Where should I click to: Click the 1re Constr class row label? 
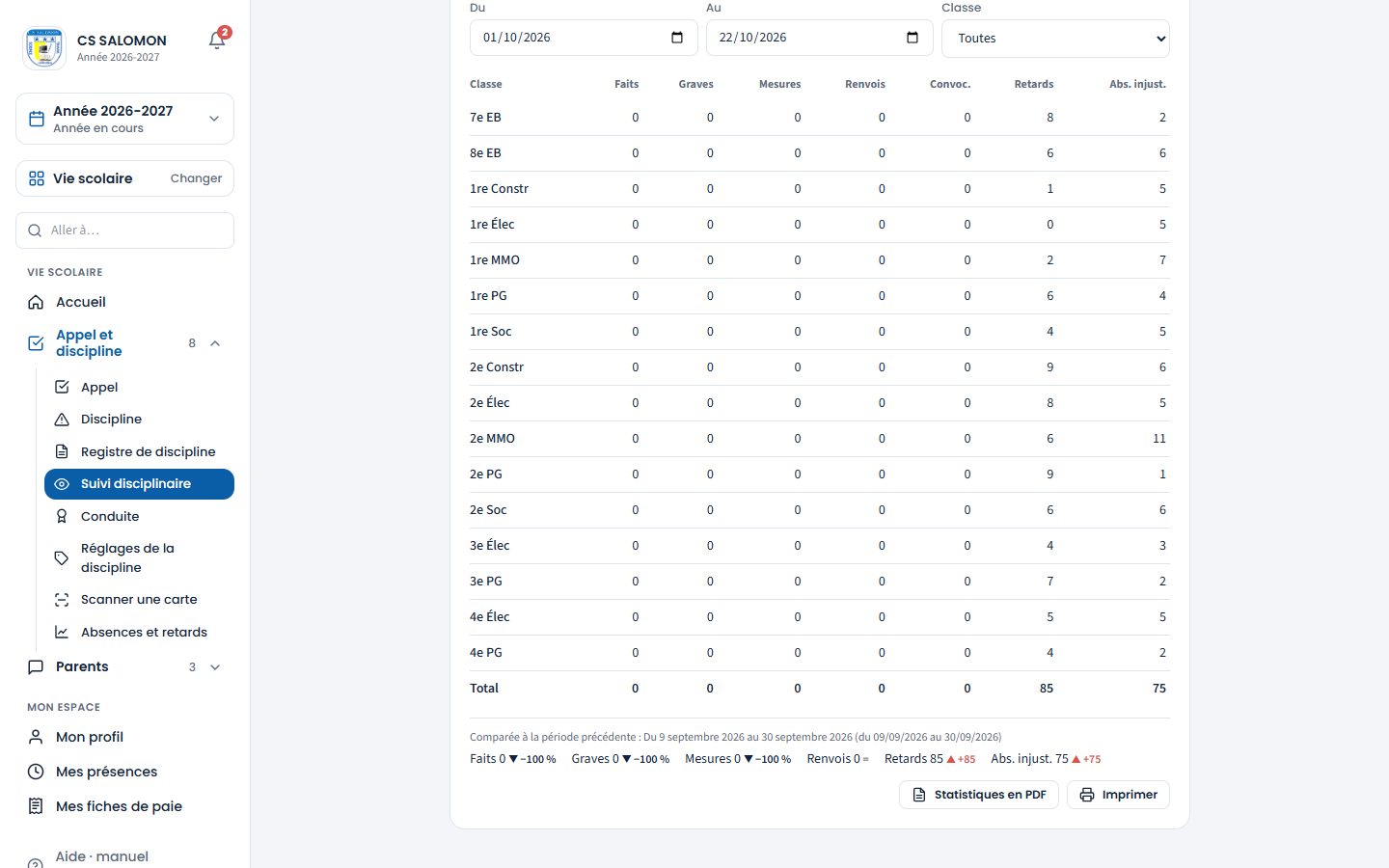(x=499, y=189)
